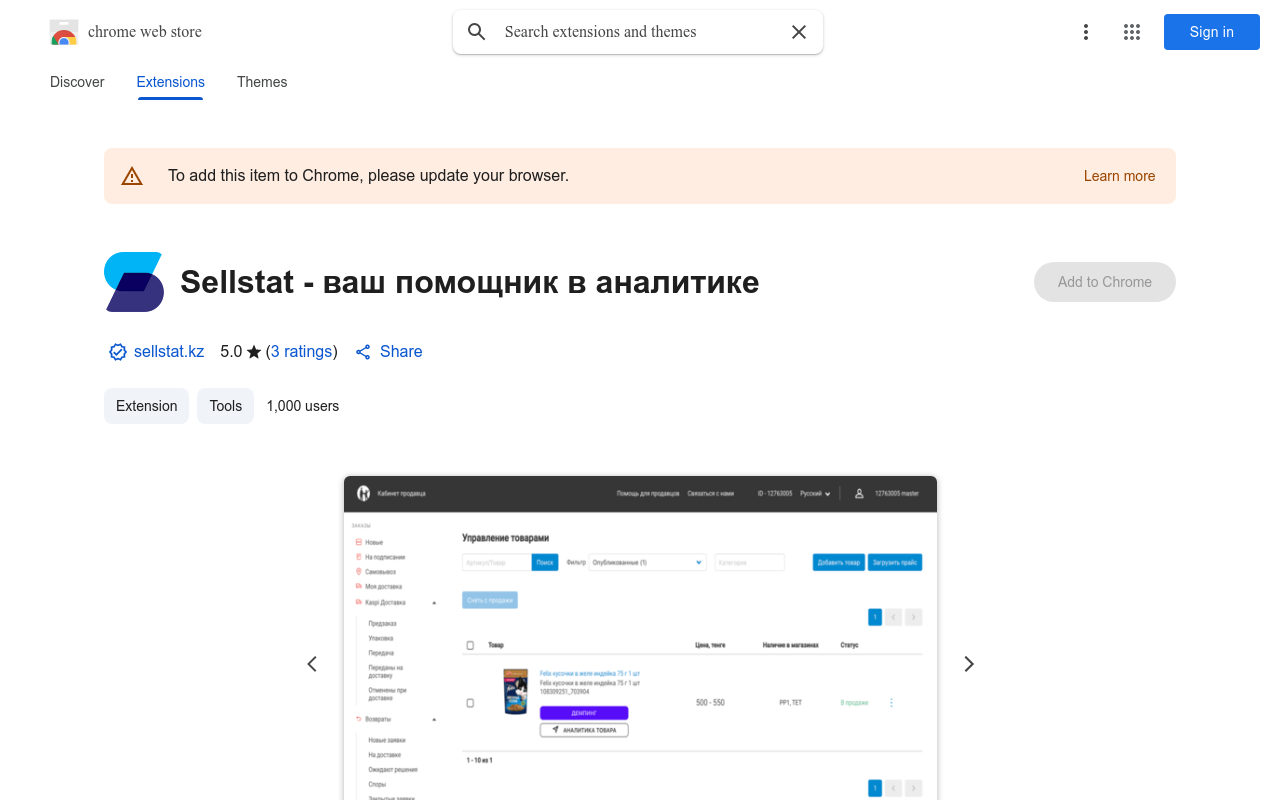The width and height of the screenshot is (1280, 800).
Task: Focus the Search extensions and themes field
Action: [x=640, y=32]
